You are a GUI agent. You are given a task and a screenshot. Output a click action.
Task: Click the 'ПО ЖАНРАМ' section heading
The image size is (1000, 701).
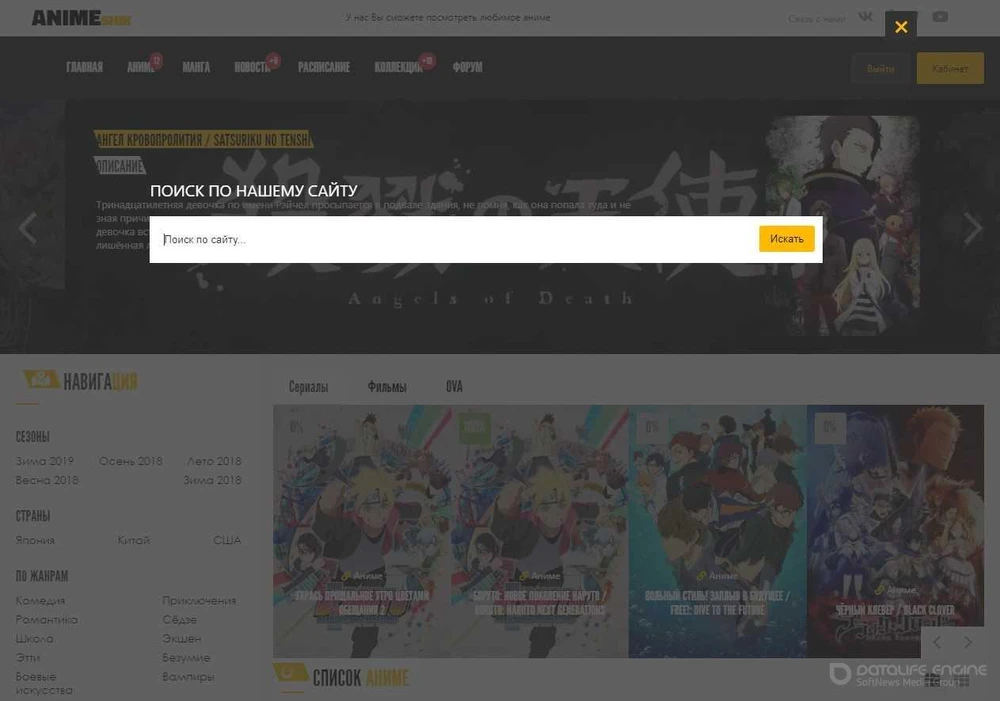tap(41, 576)
